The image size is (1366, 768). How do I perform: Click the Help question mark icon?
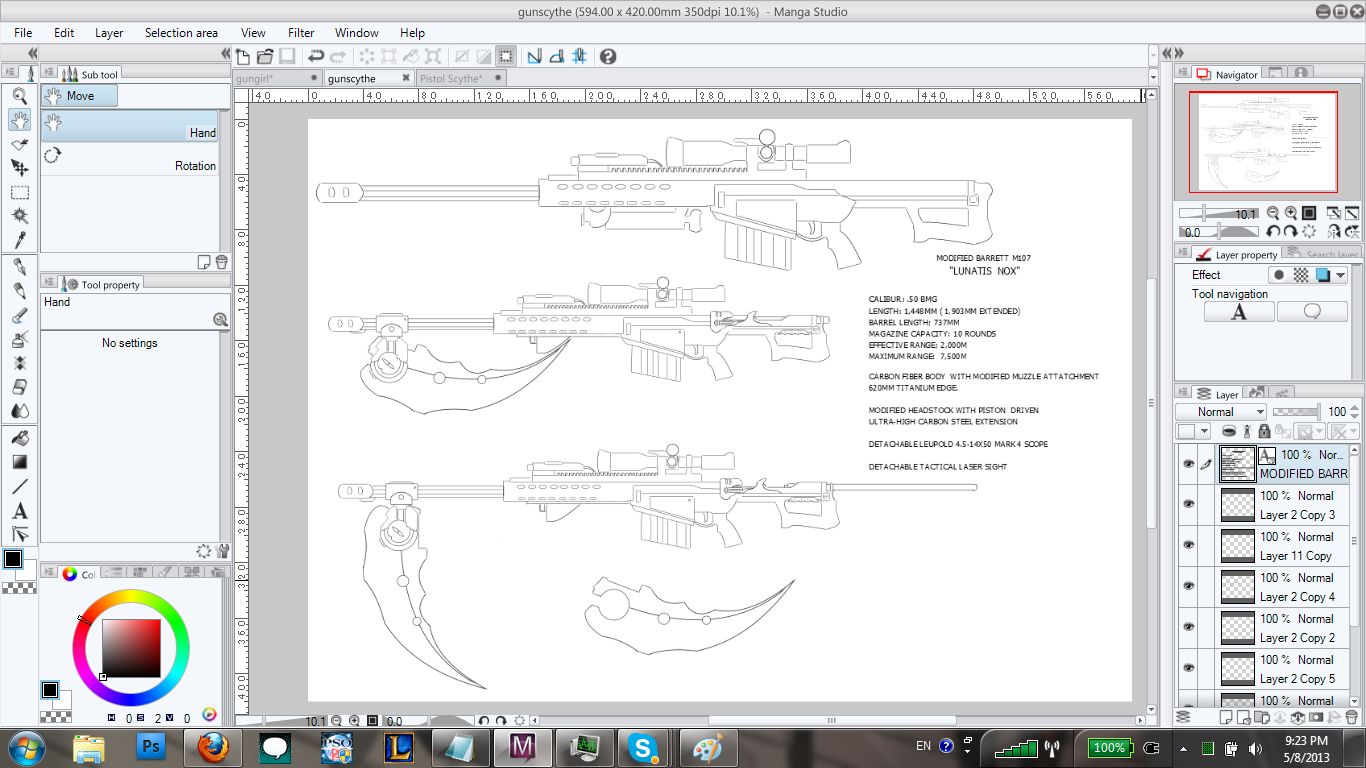608,57
